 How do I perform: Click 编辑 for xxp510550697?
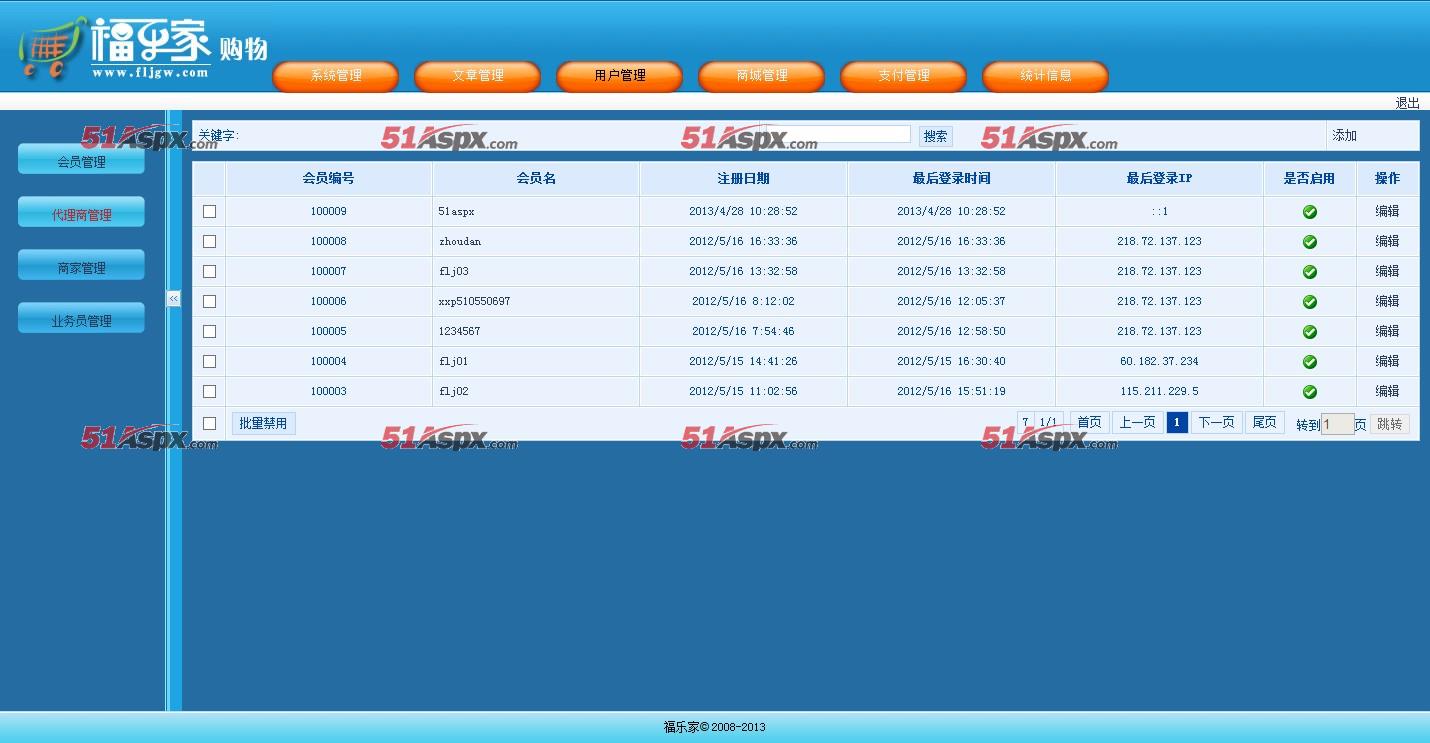[1387, 301]
